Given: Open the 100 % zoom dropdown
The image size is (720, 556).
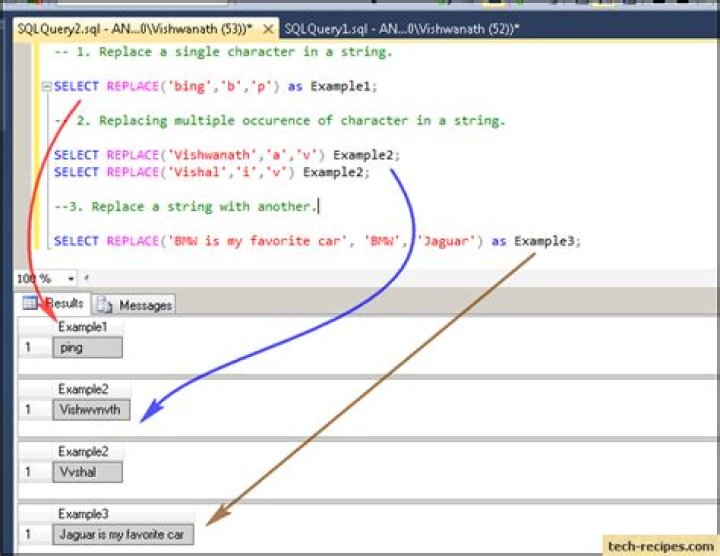Looking at the screenshot, I should click(71, 278).
